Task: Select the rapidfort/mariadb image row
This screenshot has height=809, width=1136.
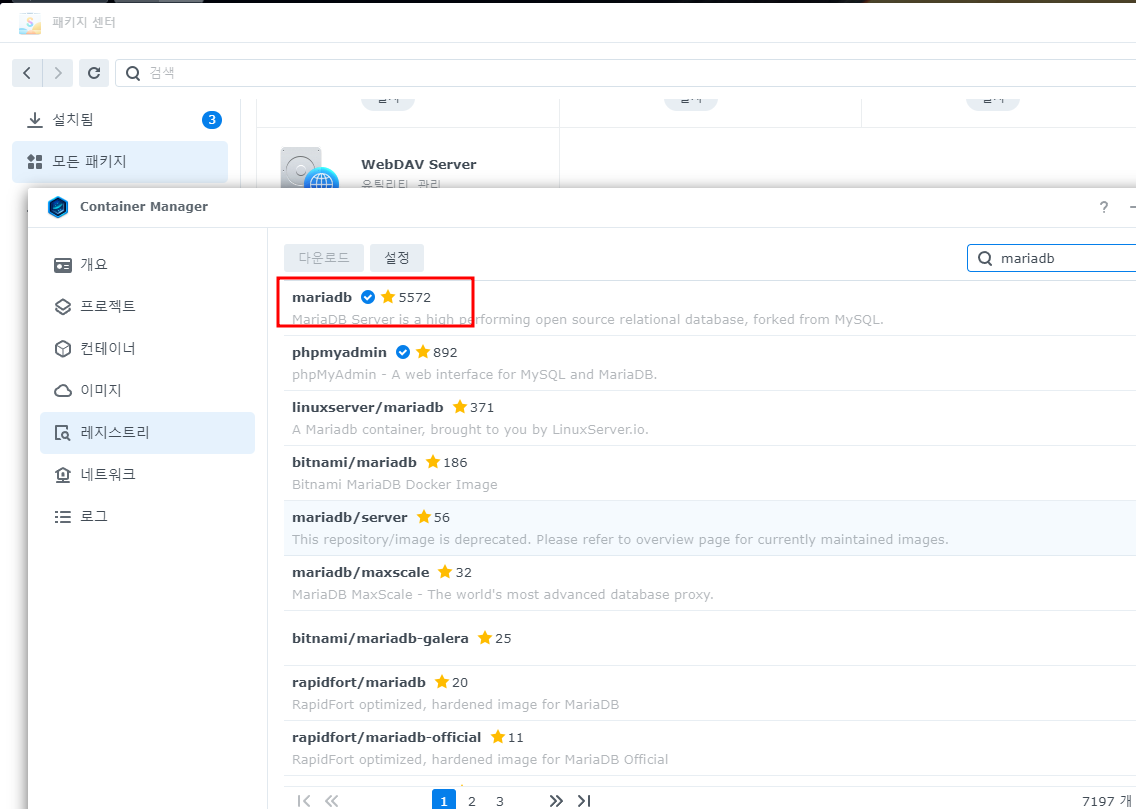Action: click(x=710, y=694)
